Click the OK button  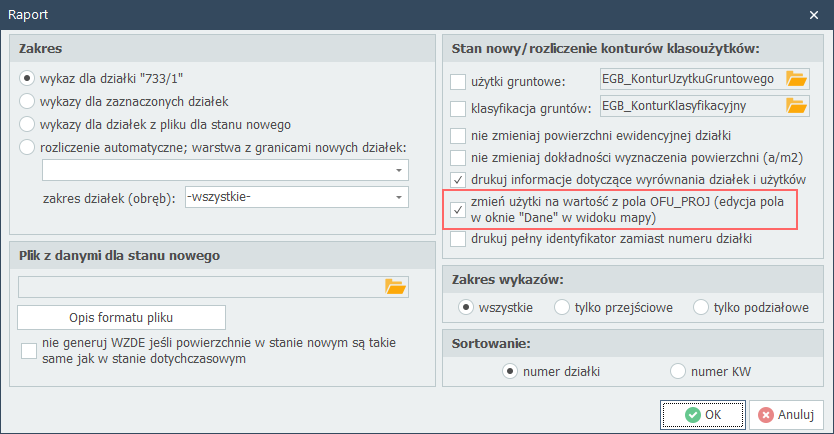(702, 414)
